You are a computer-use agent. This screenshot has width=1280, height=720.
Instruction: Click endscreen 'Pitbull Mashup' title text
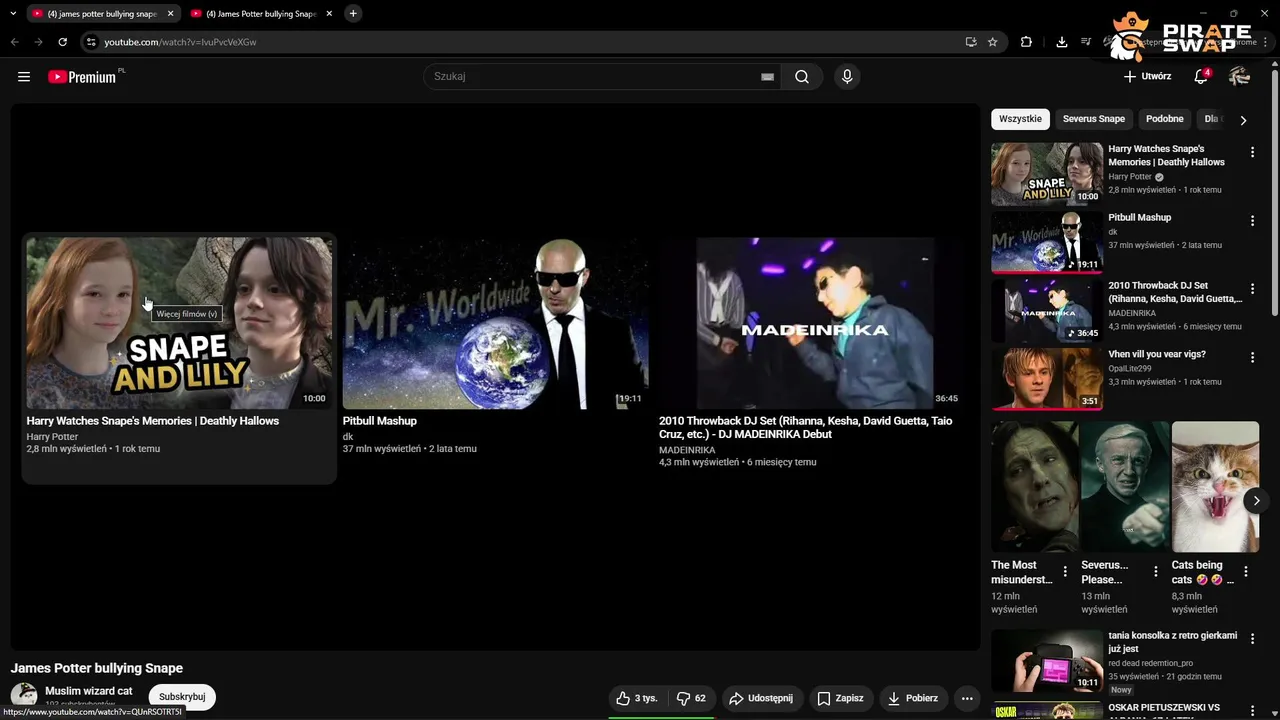coord(380,421)
